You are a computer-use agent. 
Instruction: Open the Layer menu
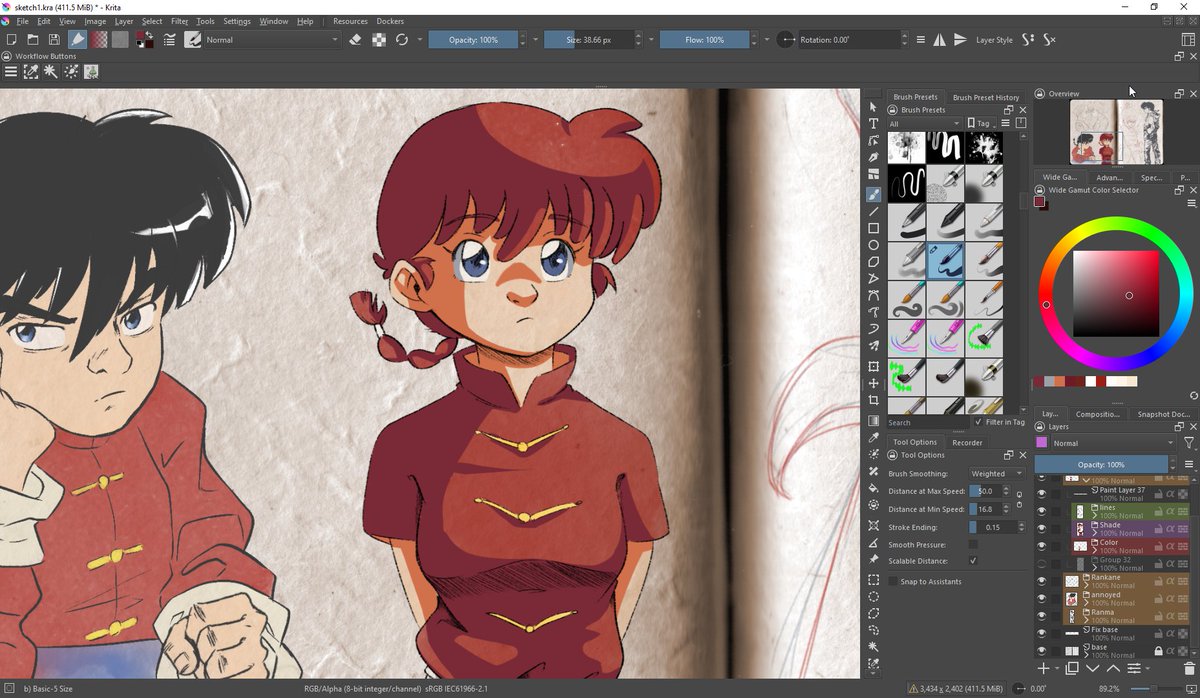click(124, 21)
